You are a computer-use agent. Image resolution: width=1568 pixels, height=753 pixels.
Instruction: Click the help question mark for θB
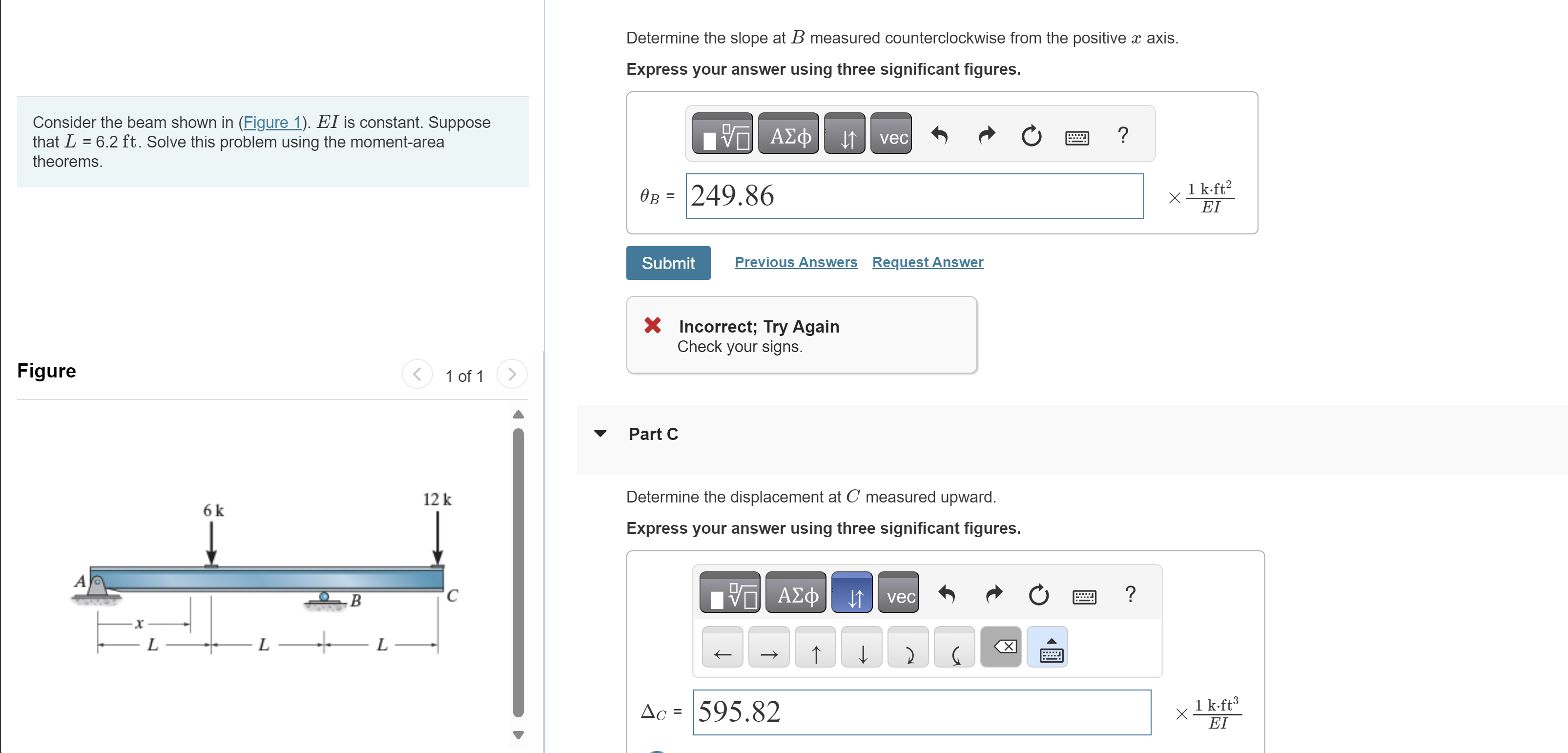1123,134
